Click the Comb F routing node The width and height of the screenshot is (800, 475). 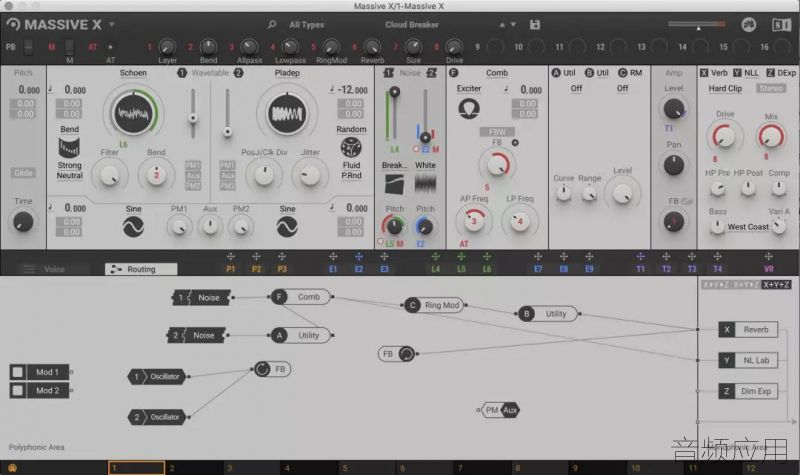click(x=301, y=297)
